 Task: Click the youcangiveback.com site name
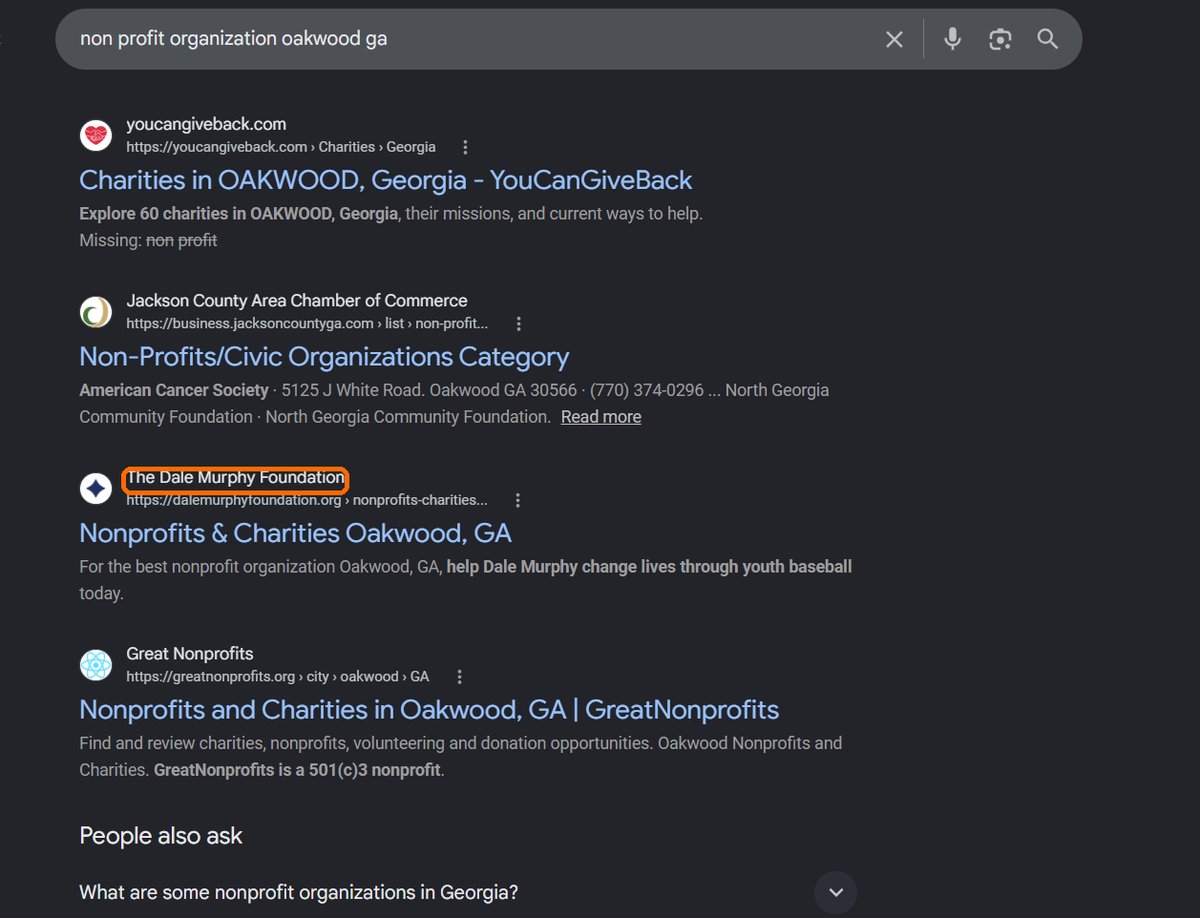click(206, 124)
